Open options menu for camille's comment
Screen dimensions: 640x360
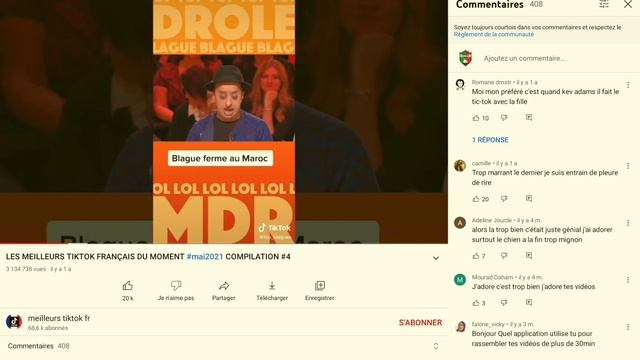coord(628,166)
